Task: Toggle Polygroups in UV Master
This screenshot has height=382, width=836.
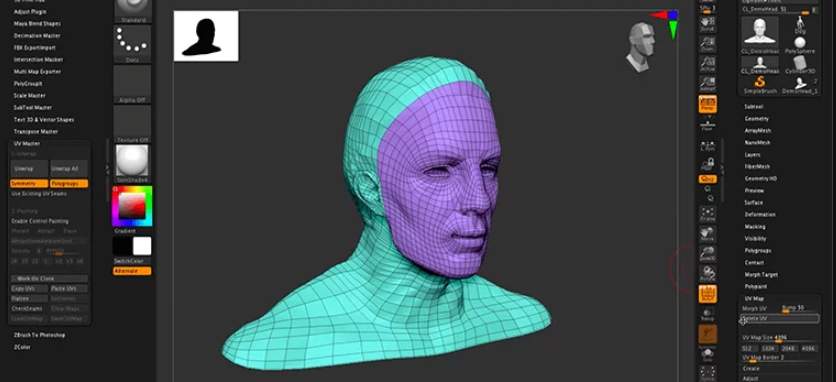Action: coord(69,184)
